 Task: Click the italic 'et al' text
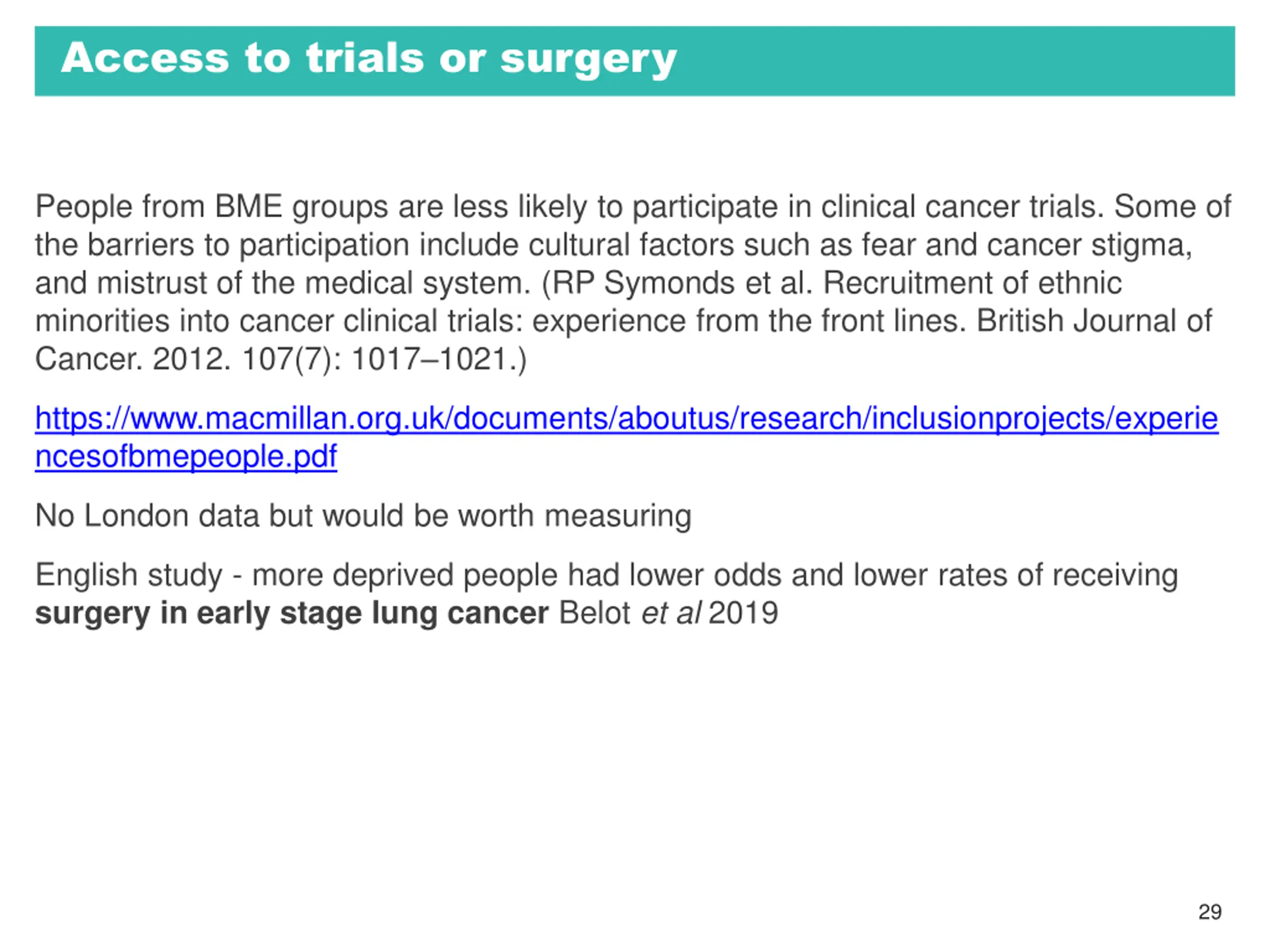pyautogui.click(x=671, y=613)
